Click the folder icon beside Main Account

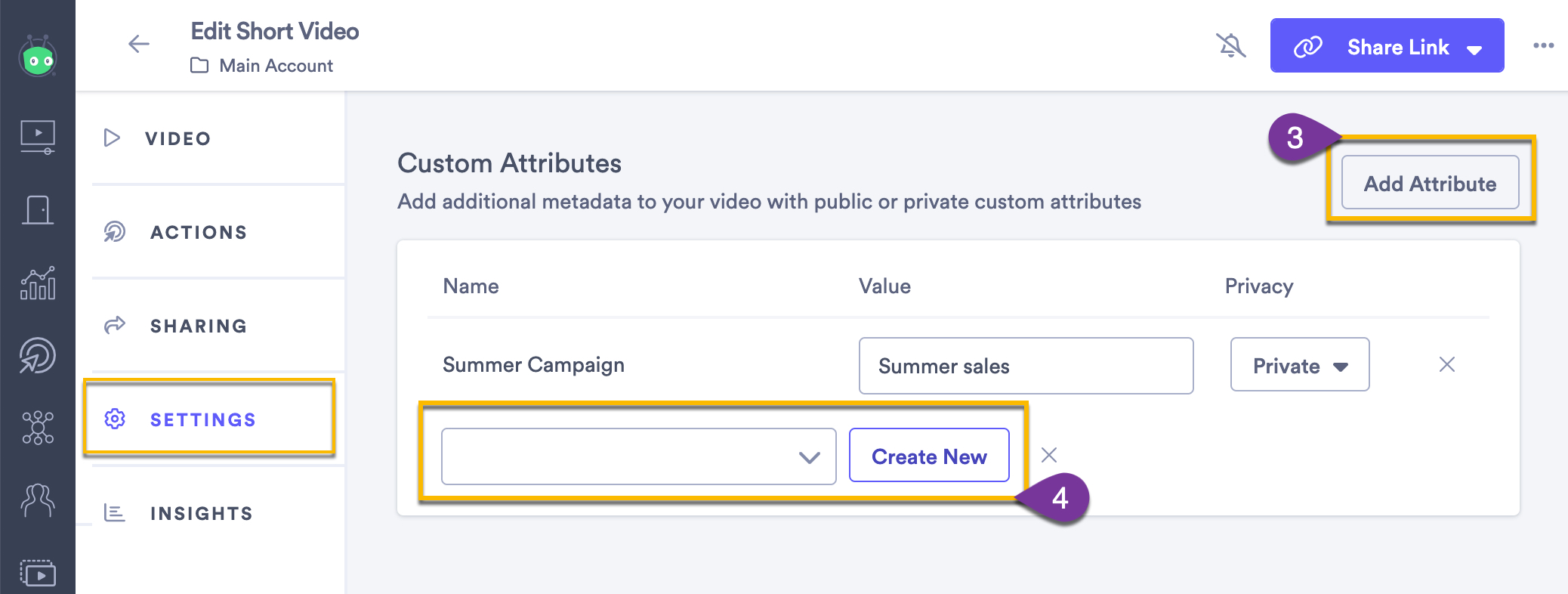(x=199, y=66)
